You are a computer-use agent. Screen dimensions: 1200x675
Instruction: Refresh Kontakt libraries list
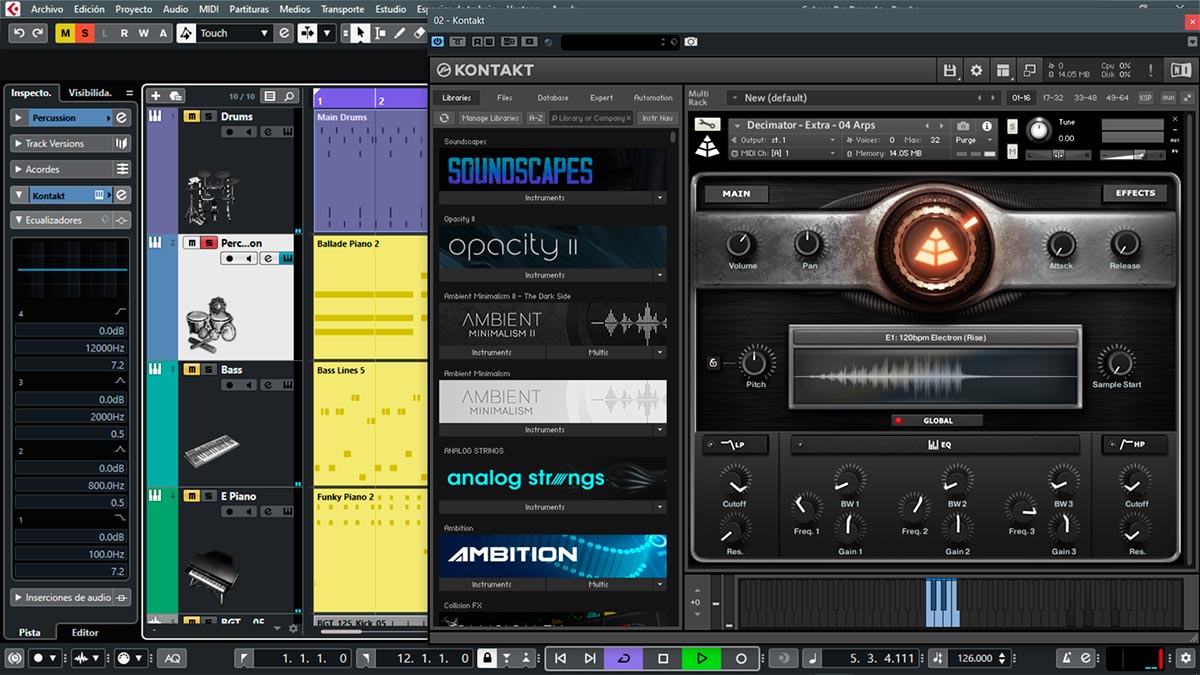(445, 118)
